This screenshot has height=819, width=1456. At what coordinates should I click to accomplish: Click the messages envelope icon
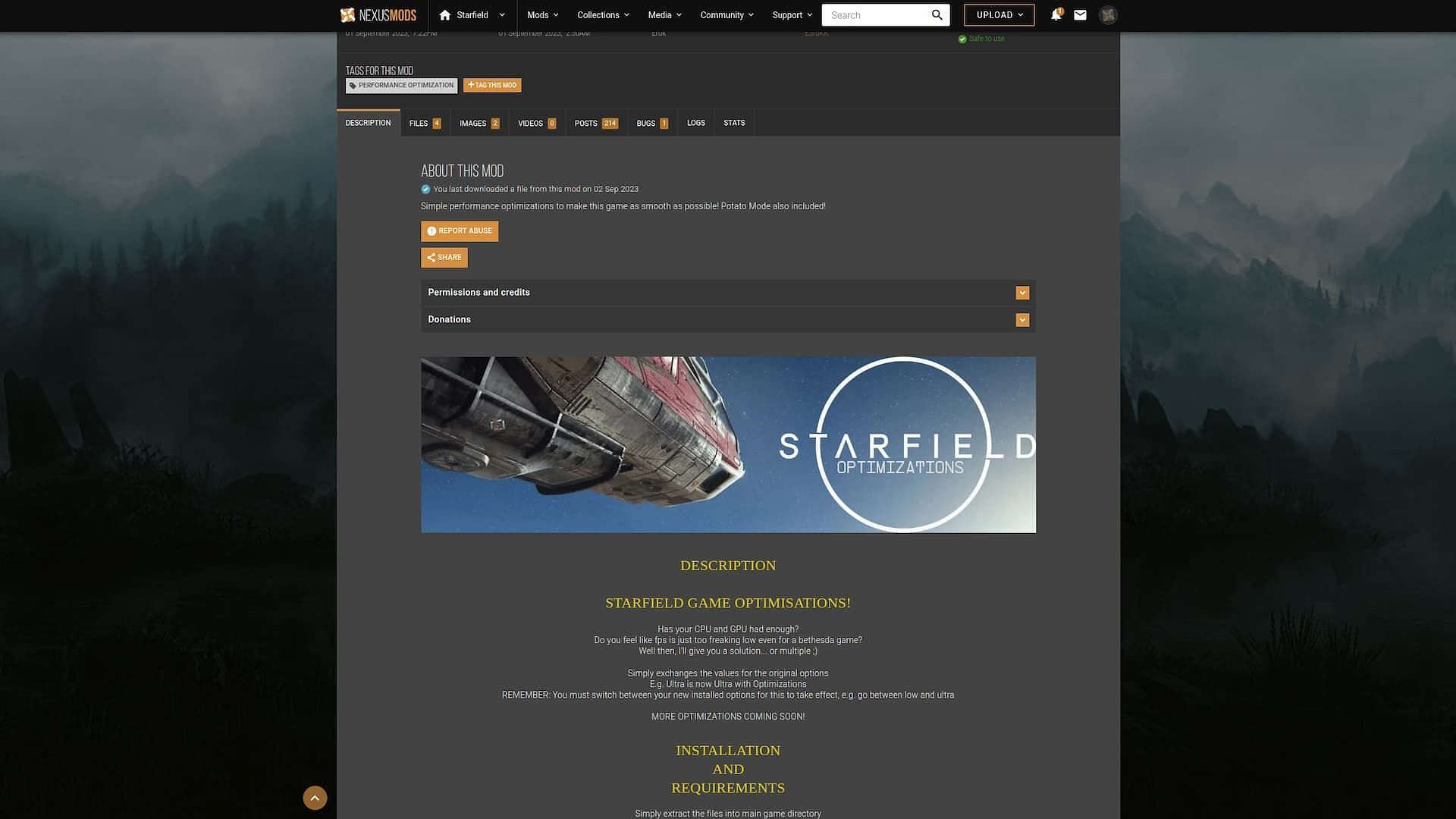point(1080,15)
